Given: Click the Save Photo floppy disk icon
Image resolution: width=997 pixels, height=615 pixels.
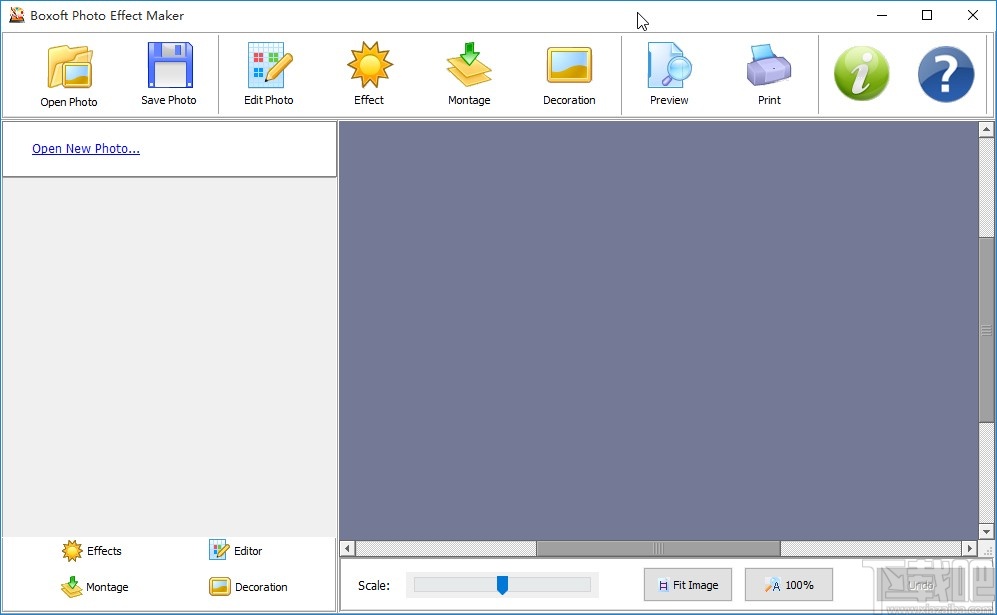Looking at the screenshot, I should [169, 67].
